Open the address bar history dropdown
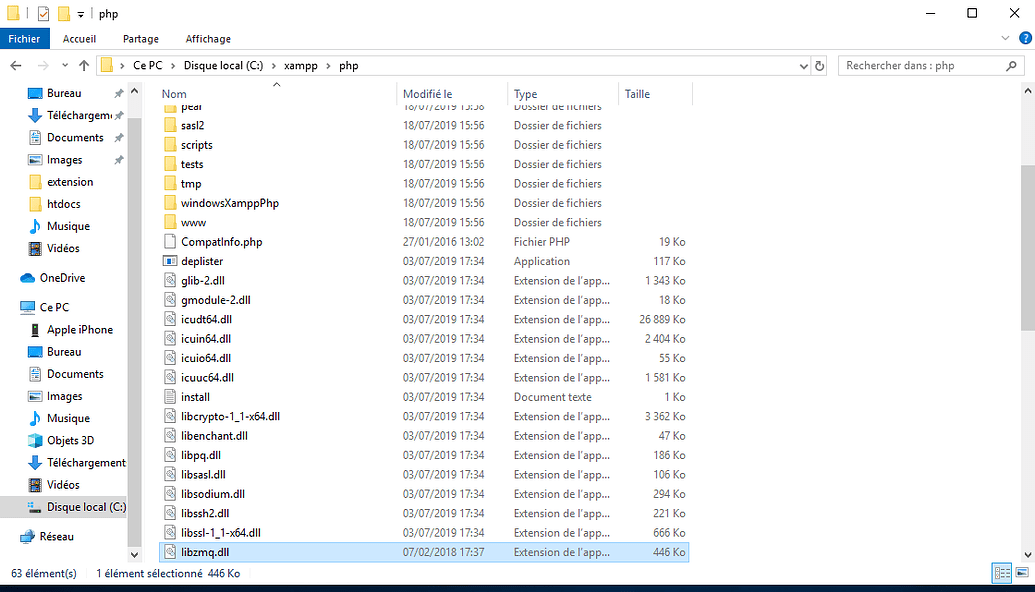The image size is (1035, 592). coord(804,66)
